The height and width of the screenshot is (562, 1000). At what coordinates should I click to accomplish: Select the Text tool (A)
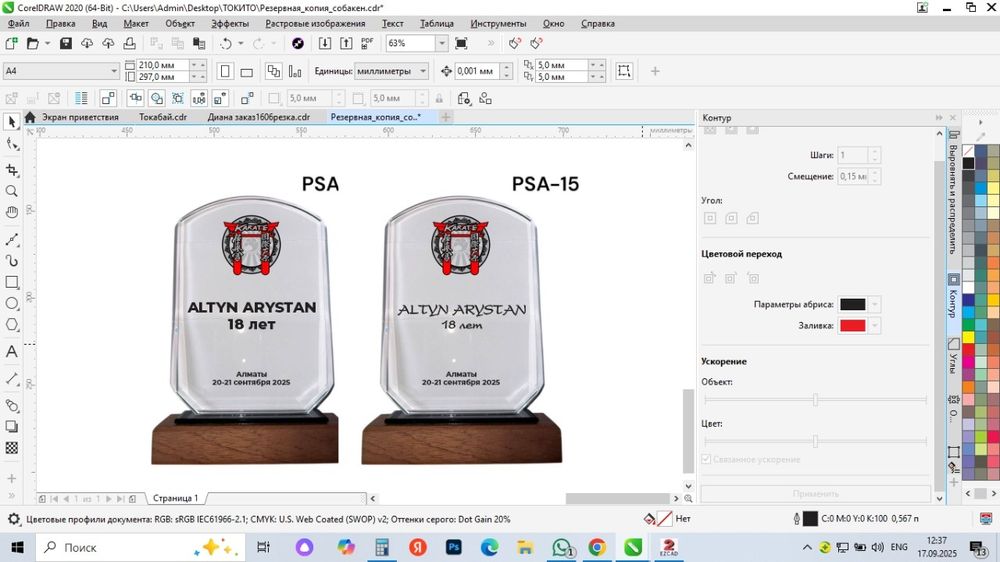click(x=12, y=352)
